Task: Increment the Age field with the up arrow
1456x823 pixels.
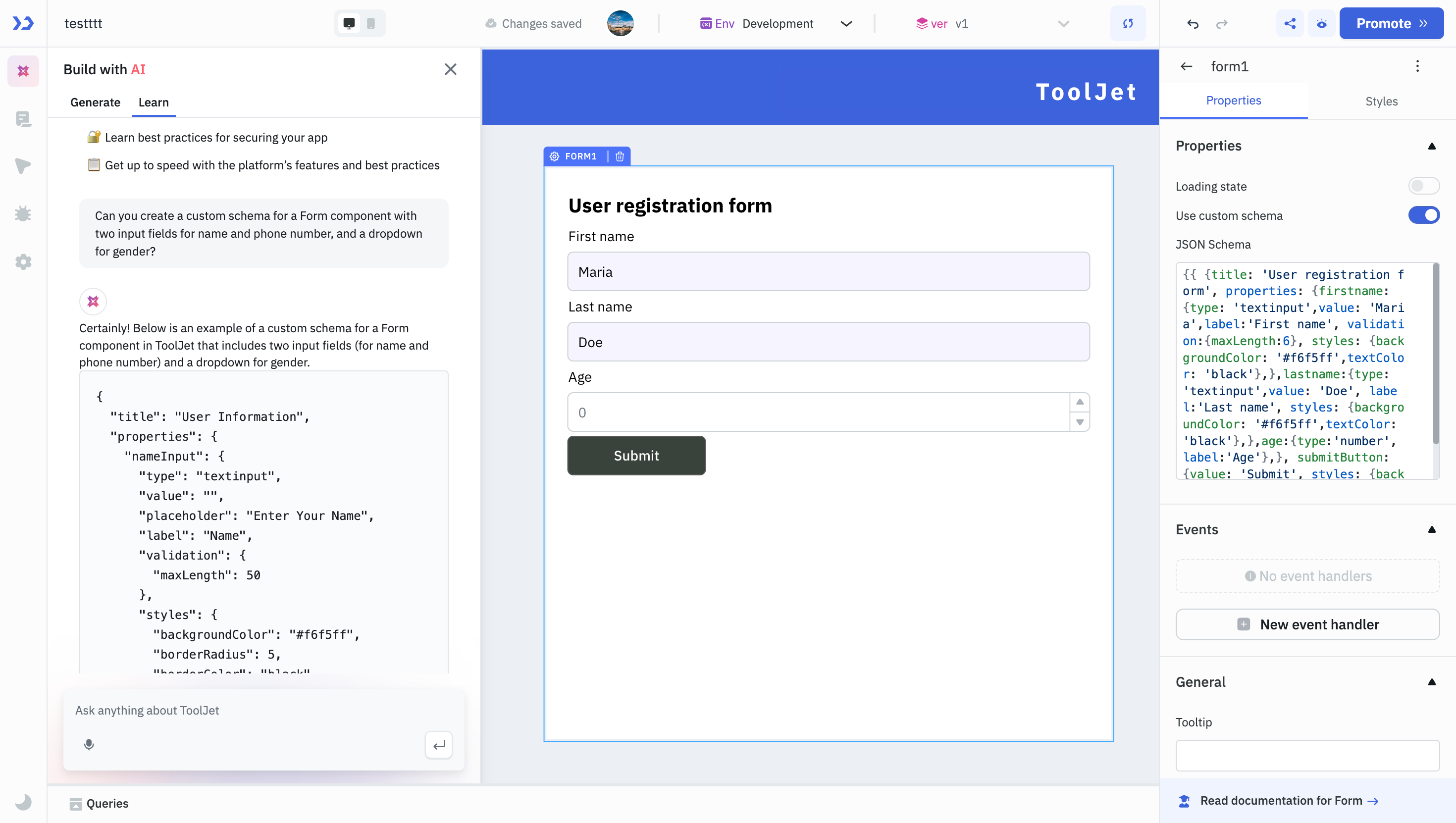Action: (1080, 402)
